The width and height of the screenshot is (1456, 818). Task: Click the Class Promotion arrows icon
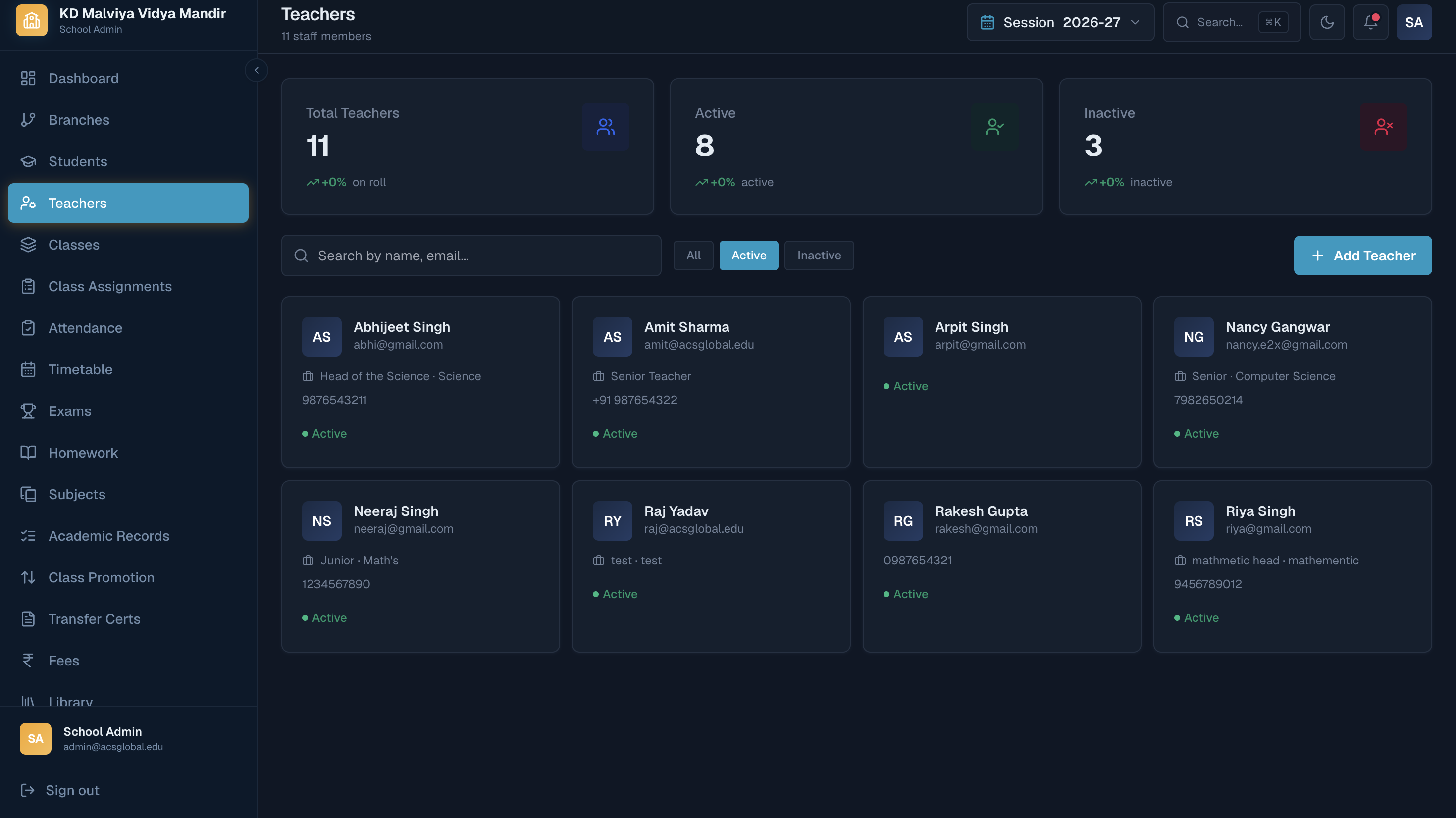pyautogui.click(x=28, y=577)
